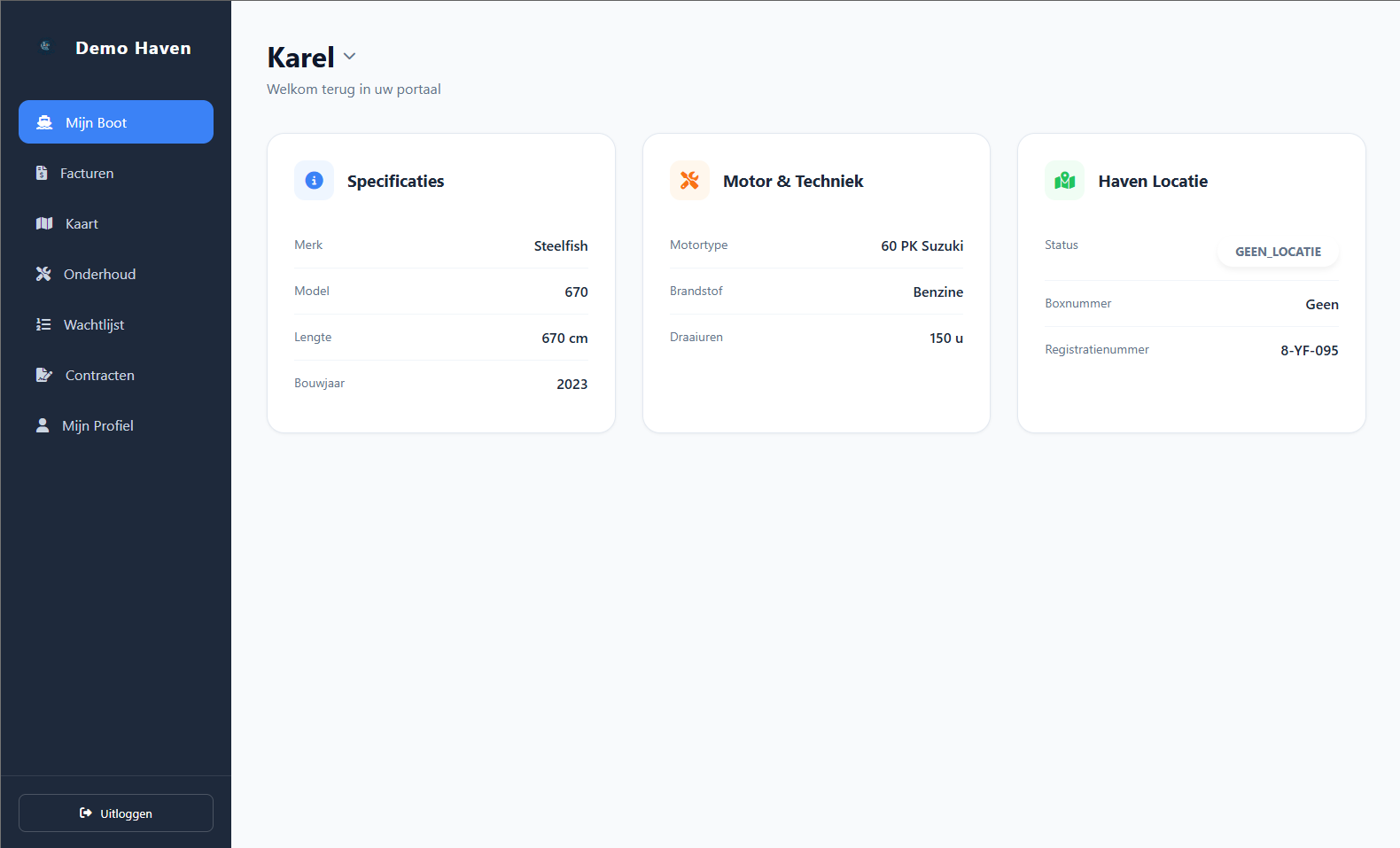Click the list icon beside Wachtlijst

[43, 324]
